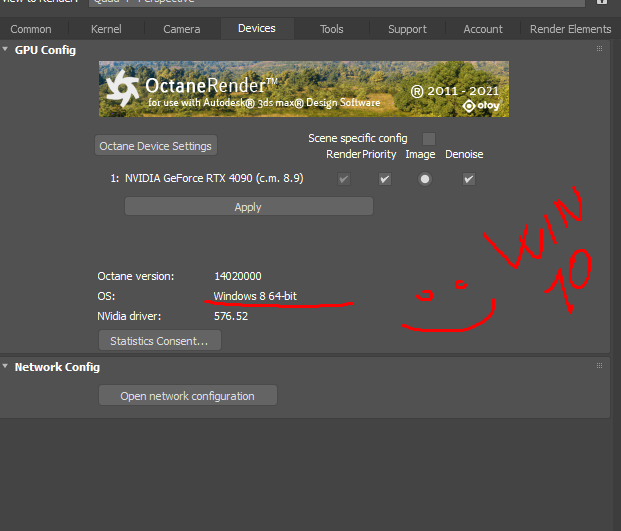The height and width of the screenshot is (531, 621).
Task: Open the Render Elements tab
Action: tap(570, 29)
